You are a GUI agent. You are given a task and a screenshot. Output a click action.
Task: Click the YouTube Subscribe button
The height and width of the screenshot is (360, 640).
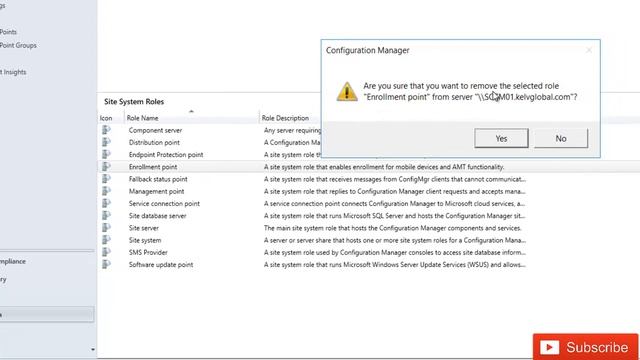585,347
